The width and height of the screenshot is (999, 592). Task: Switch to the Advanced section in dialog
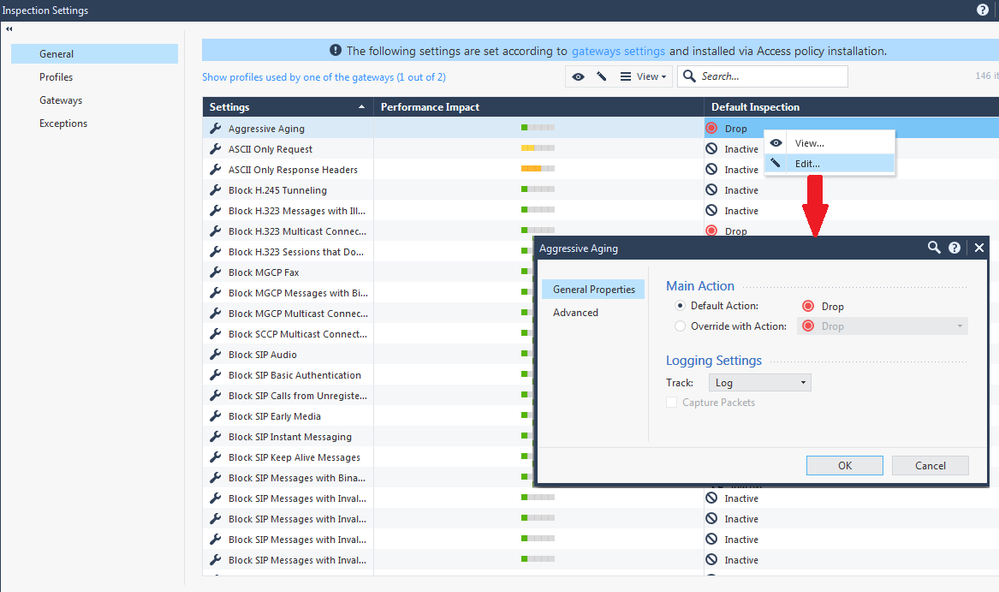coord(576,313)
